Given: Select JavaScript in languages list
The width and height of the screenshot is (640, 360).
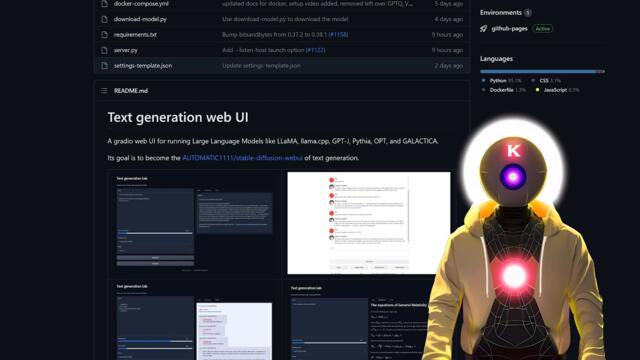Looking at the screenshot, I should [555, 90].
